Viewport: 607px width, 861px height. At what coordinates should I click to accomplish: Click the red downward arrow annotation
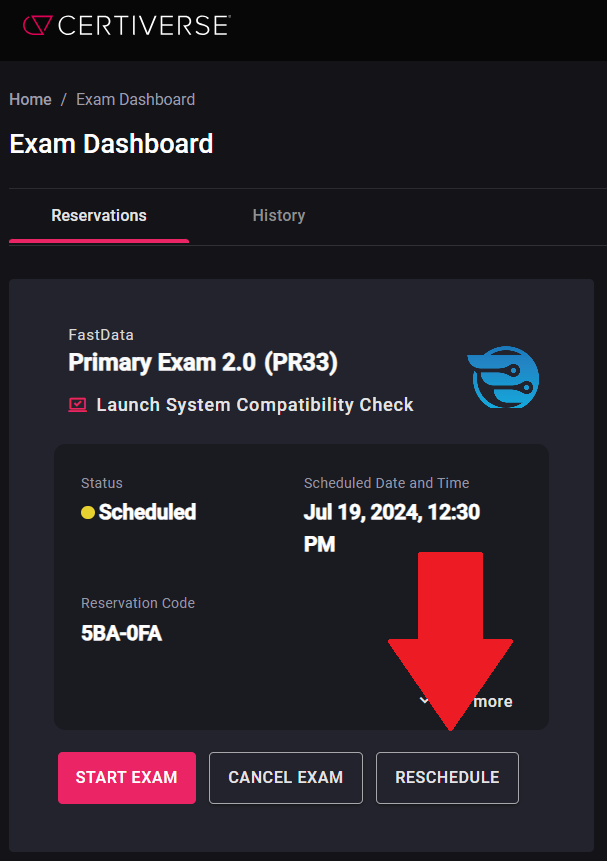pyautogui.click(x=450, y=641)
